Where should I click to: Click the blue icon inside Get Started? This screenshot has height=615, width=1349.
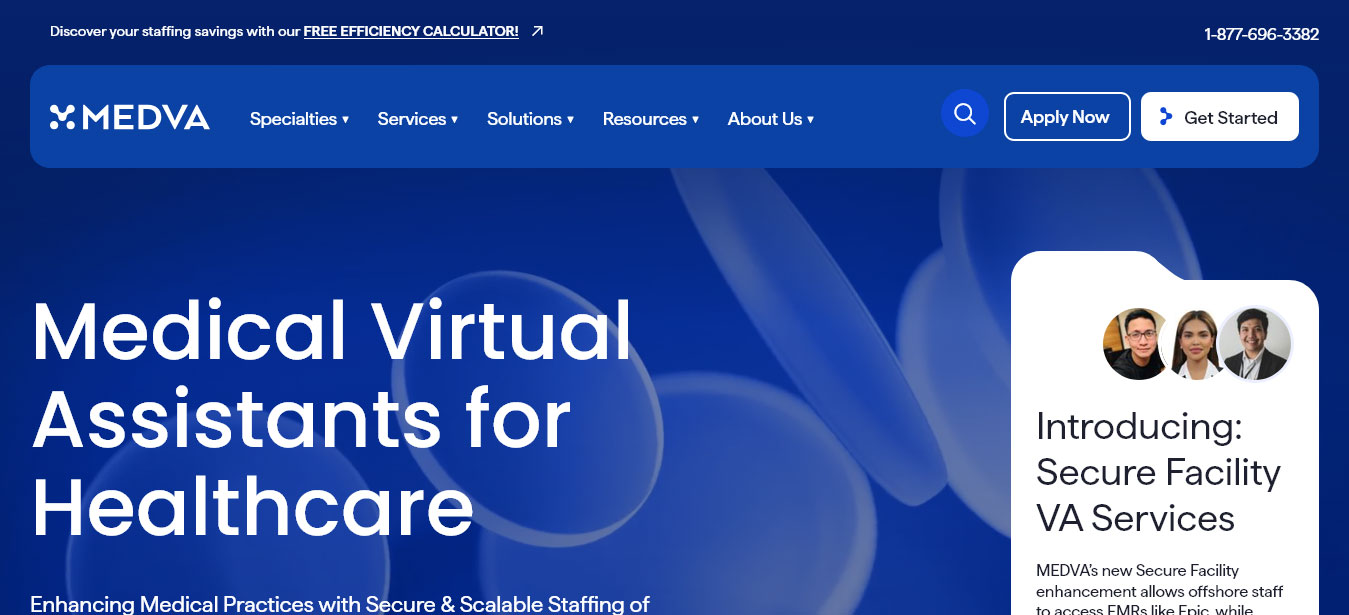tap(1166, 117)
